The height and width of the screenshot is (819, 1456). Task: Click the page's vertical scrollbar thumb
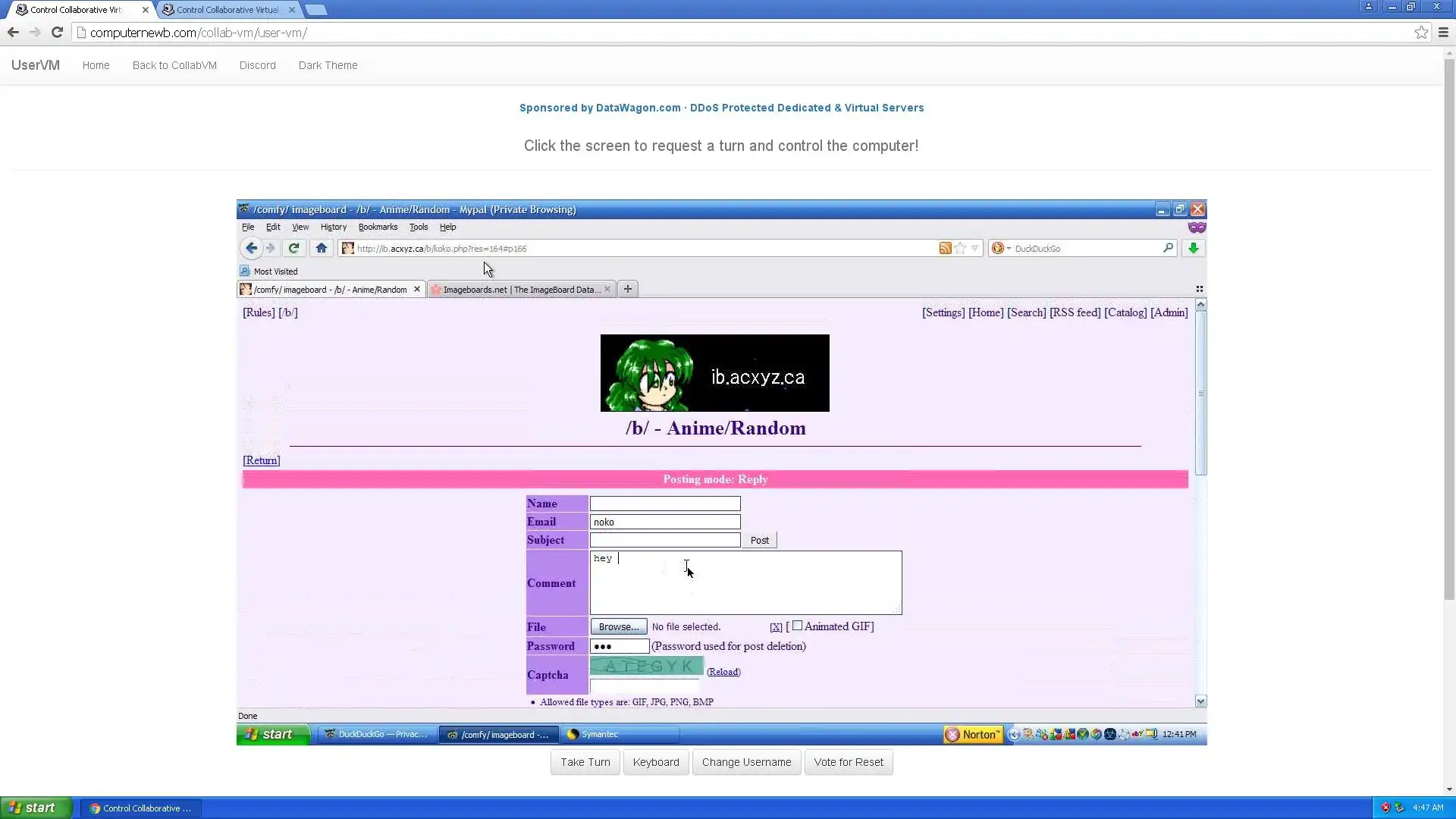pyautogui.click(x=1200, y=393)
